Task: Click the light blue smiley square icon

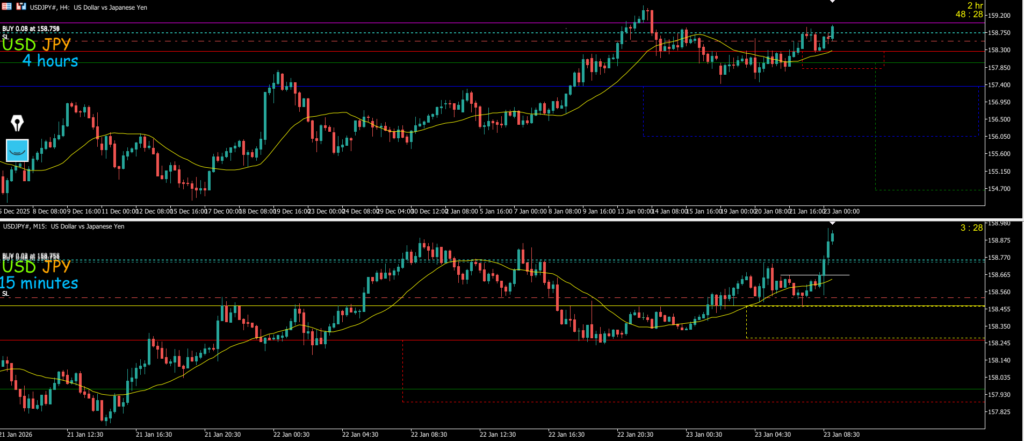Action: [x=19, y=151]
